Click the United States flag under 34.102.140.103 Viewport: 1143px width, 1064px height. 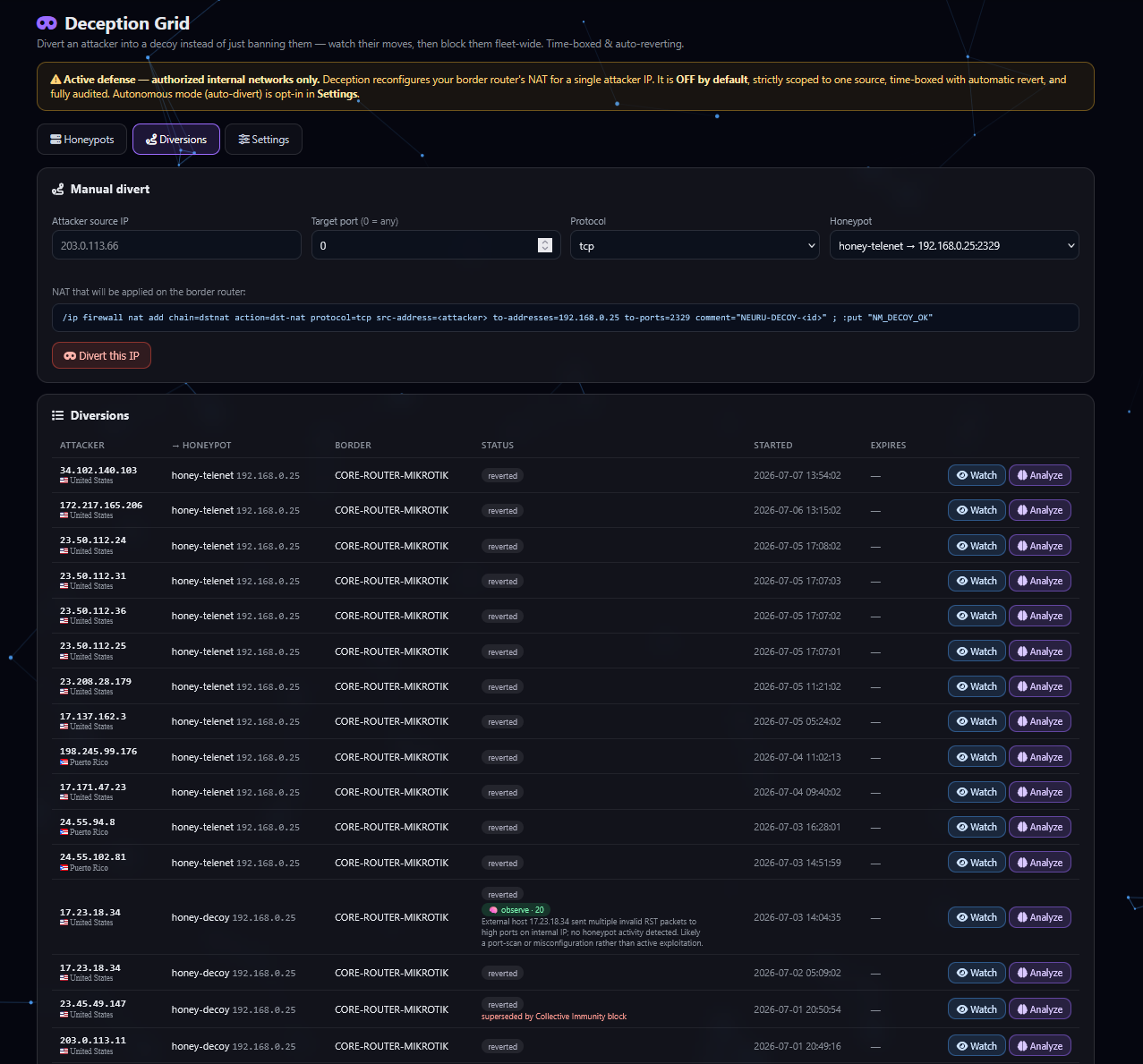tap(64, 481)
